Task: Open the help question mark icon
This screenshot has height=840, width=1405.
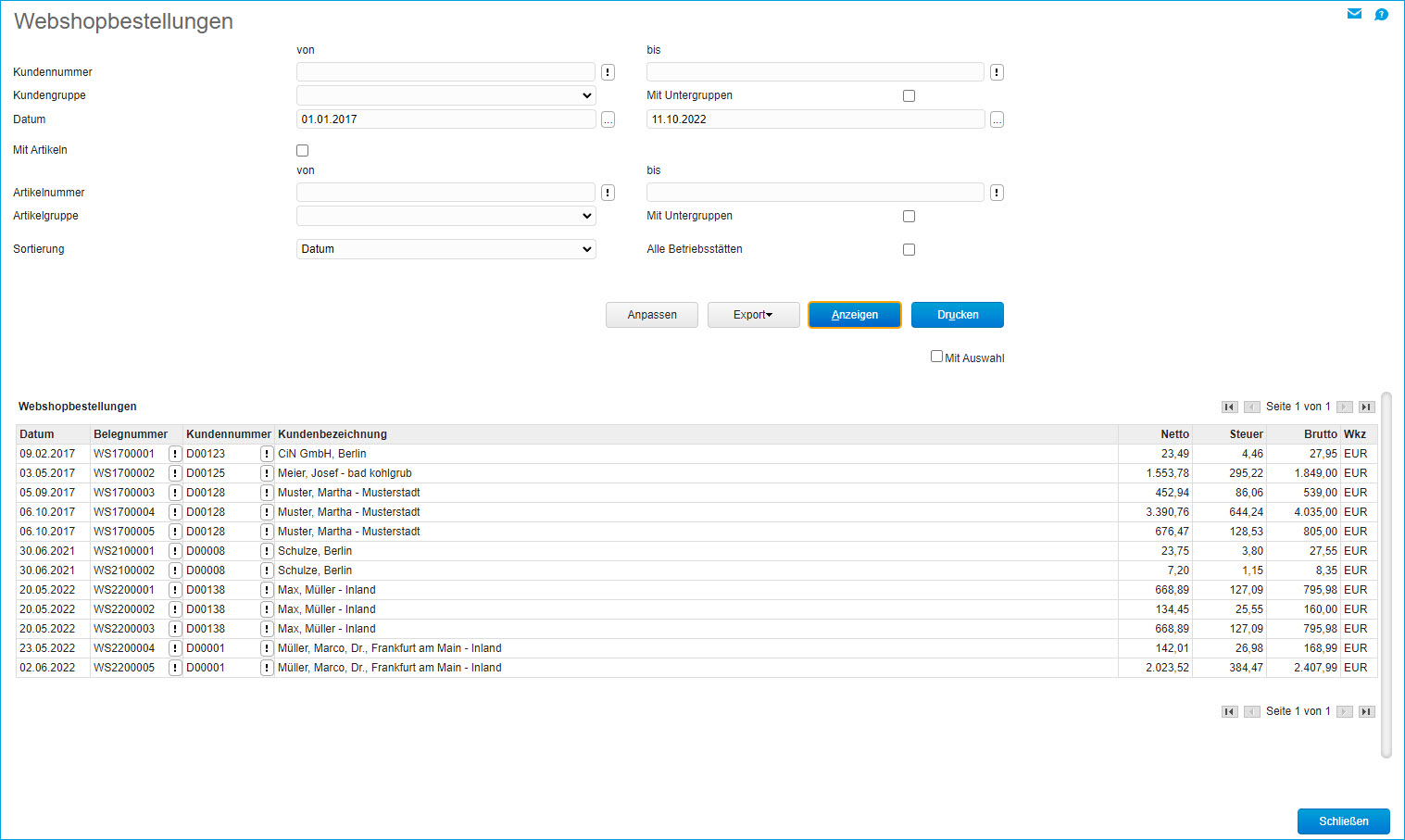Action: coord(1381,14)
